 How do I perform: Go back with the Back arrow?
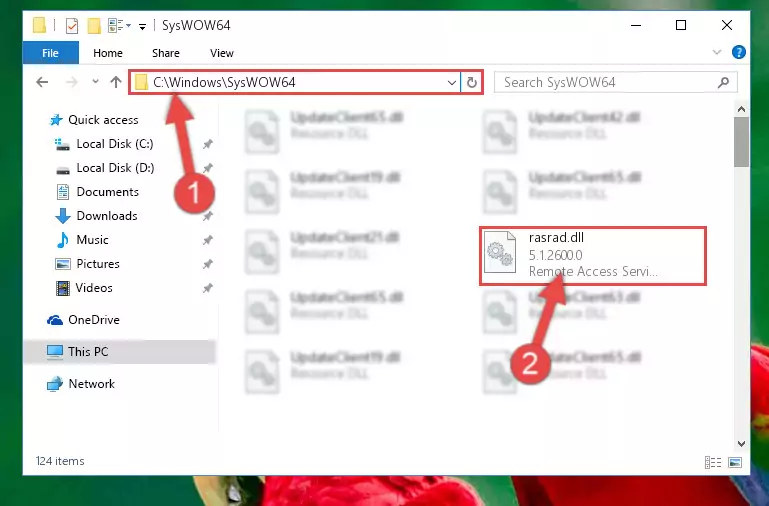(42, 82)
